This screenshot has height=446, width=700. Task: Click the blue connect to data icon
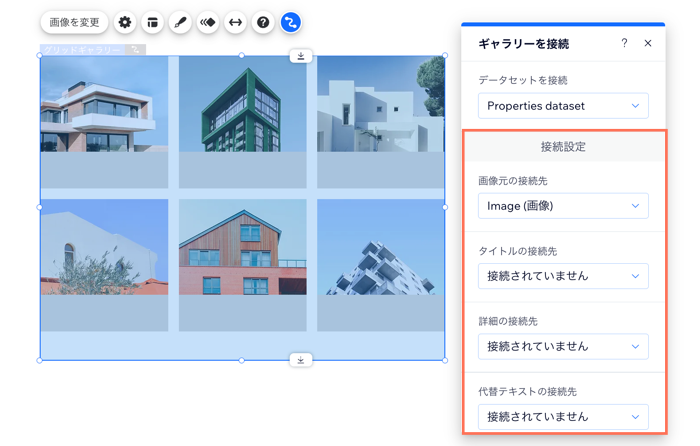pos(291,22)
